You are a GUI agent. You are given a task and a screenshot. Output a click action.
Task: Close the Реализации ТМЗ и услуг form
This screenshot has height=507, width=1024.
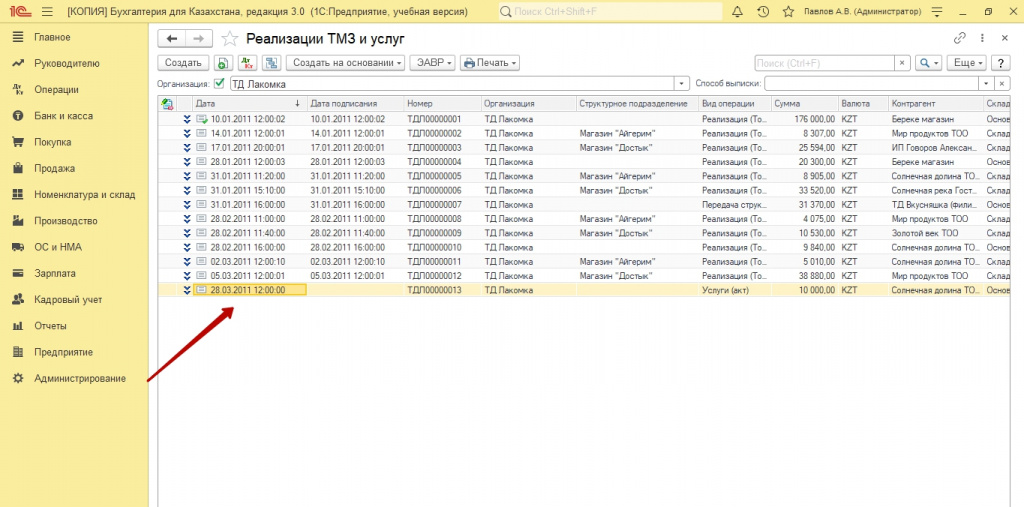(1005, 38)
